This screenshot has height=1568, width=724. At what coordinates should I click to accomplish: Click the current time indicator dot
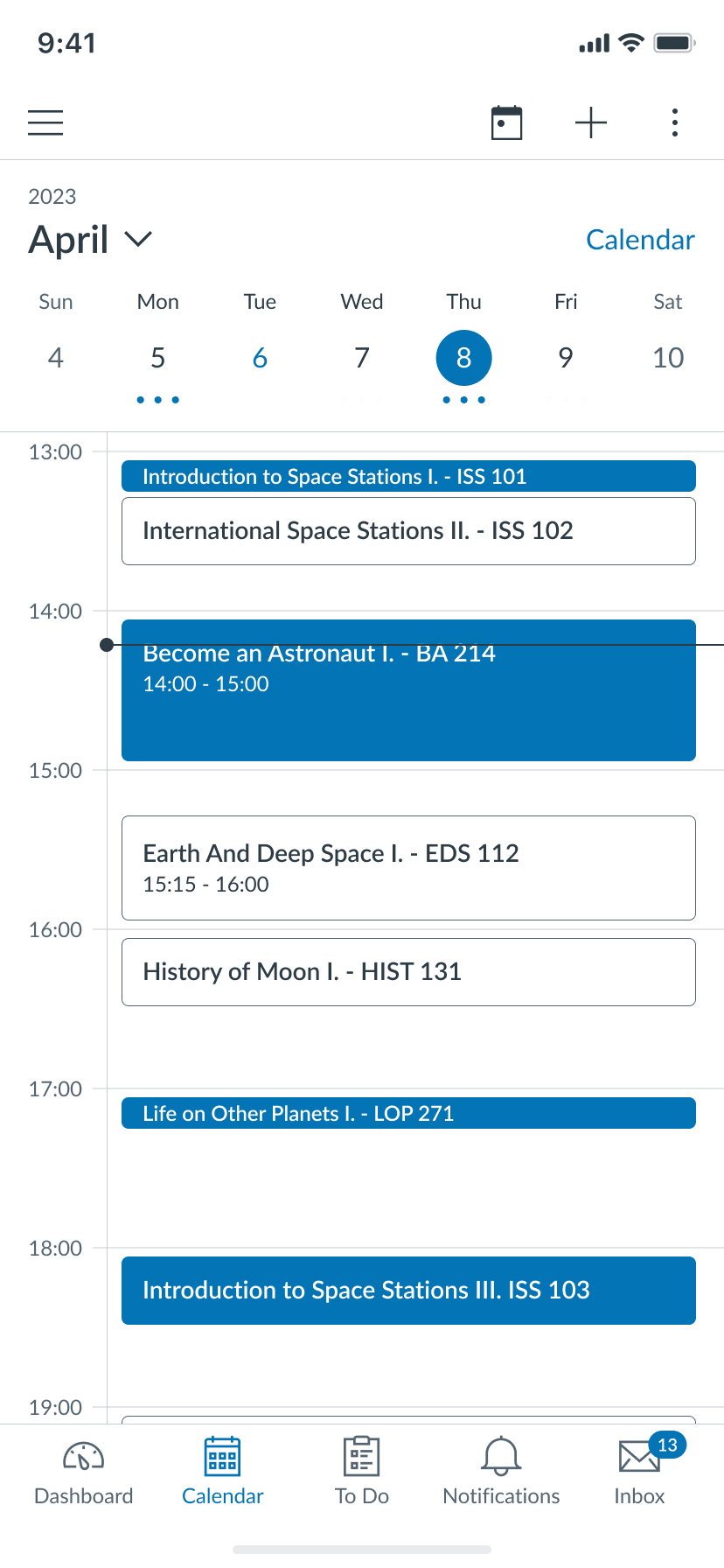click(x=107, y=645)
